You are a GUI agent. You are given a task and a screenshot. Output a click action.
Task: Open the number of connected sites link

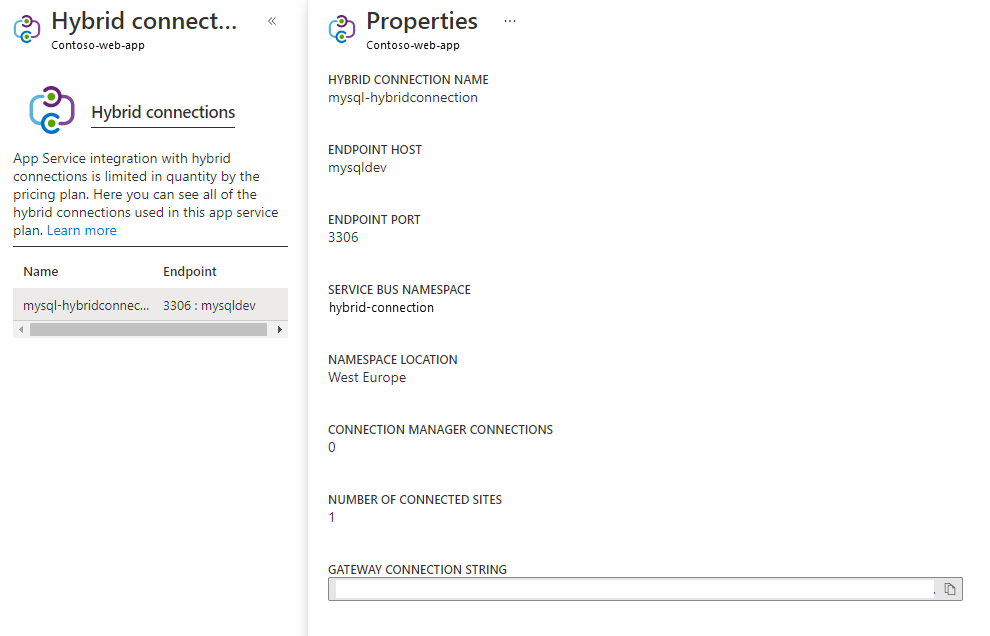[x=332, y=518]
